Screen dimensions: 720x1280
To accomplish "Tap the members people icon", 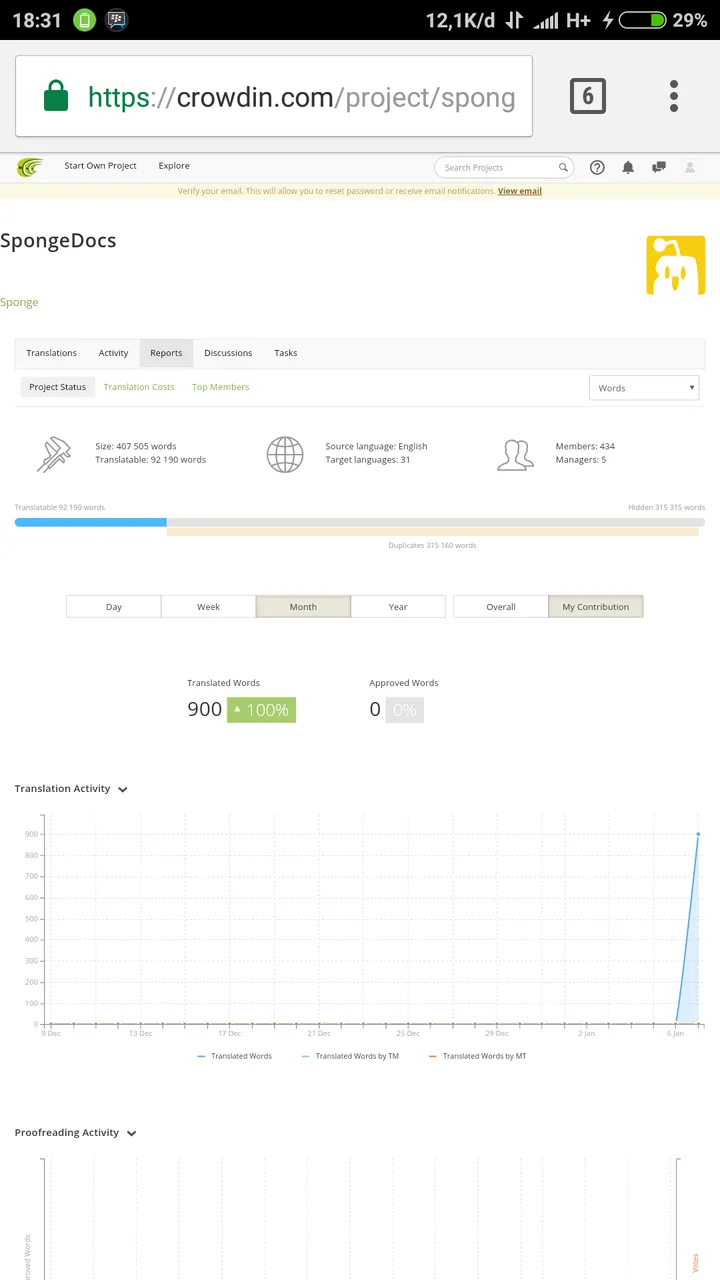I will 515,454.
